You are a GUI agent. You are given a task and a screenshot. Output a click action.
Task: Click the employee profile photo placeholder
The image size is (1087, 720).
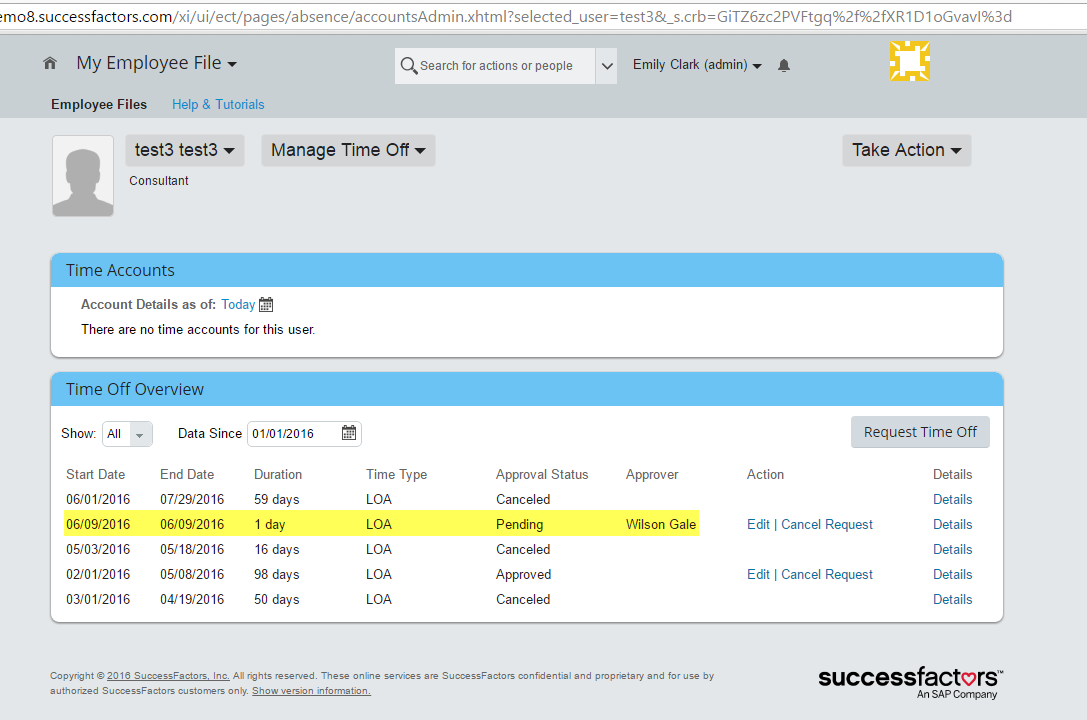(x=83, y=176)
